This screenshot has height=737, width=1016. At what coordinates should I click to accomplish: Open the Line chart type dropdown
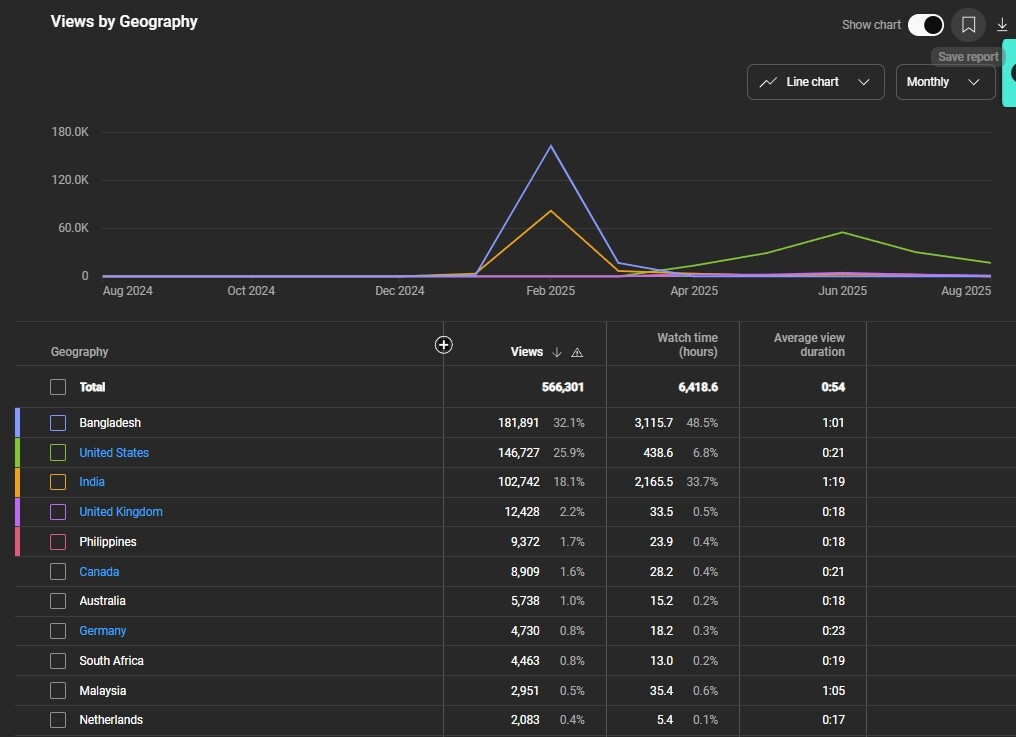815,82
